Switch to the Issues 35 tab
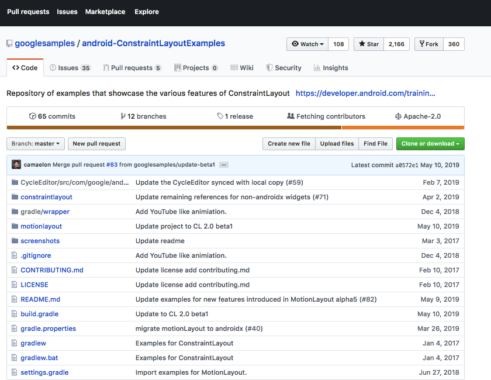The height and width of the screenshot is (380, 491). [x=70, y=68]
